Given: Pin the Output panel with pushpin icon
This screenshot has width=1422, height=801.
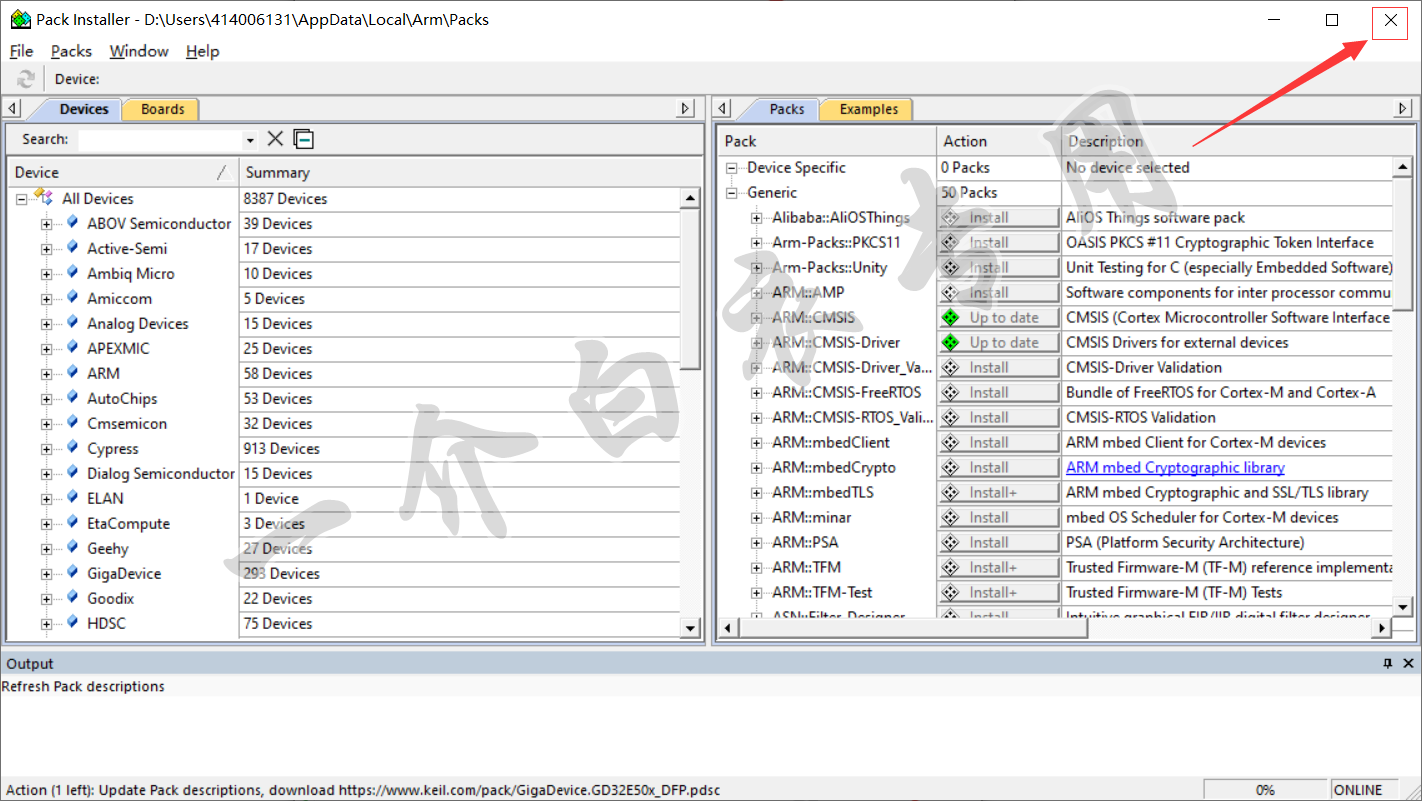Looking at the screenshot, I should [1388, 663].
